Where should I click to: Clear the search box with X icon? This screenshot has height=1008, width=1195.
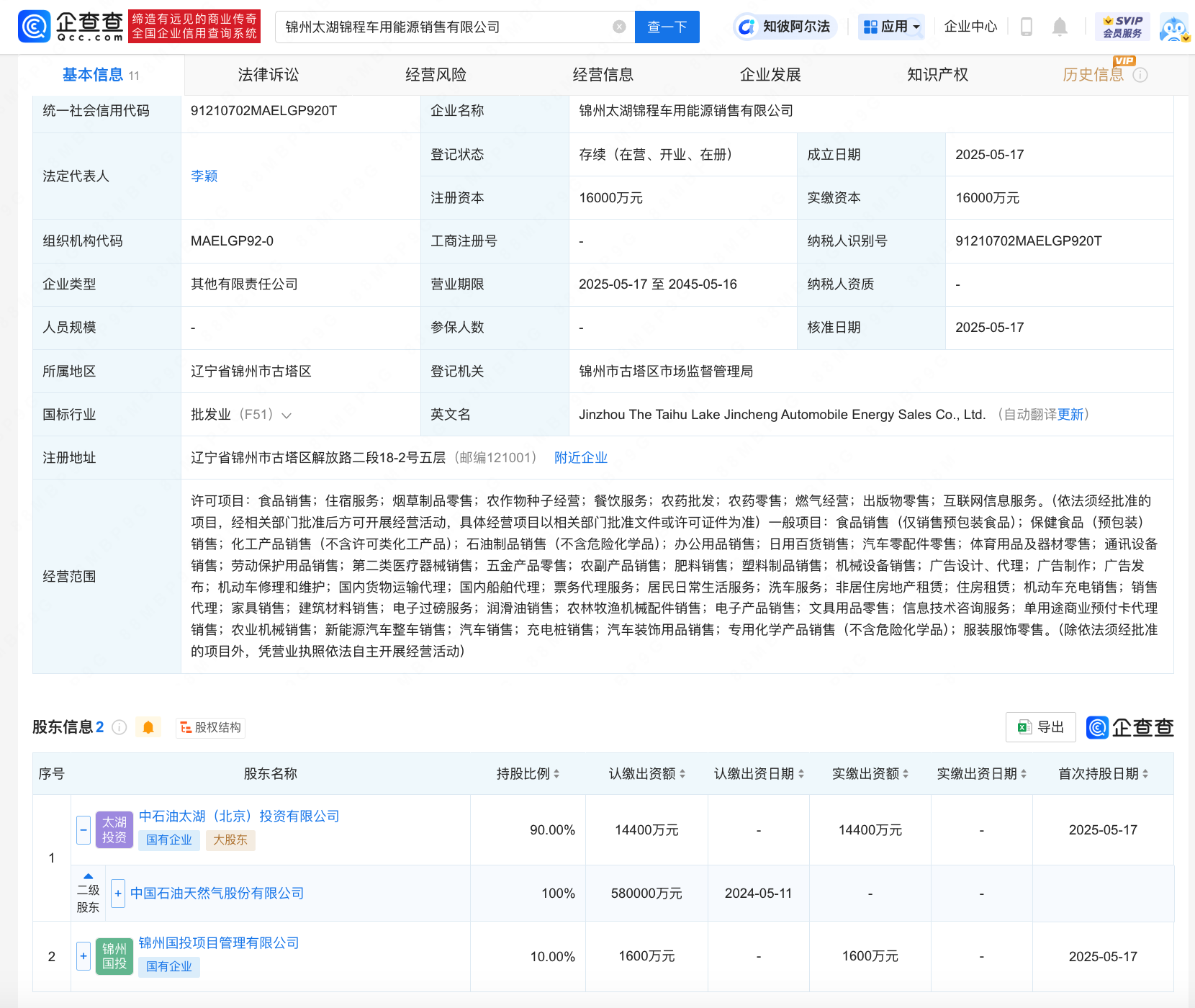(619, 27)
